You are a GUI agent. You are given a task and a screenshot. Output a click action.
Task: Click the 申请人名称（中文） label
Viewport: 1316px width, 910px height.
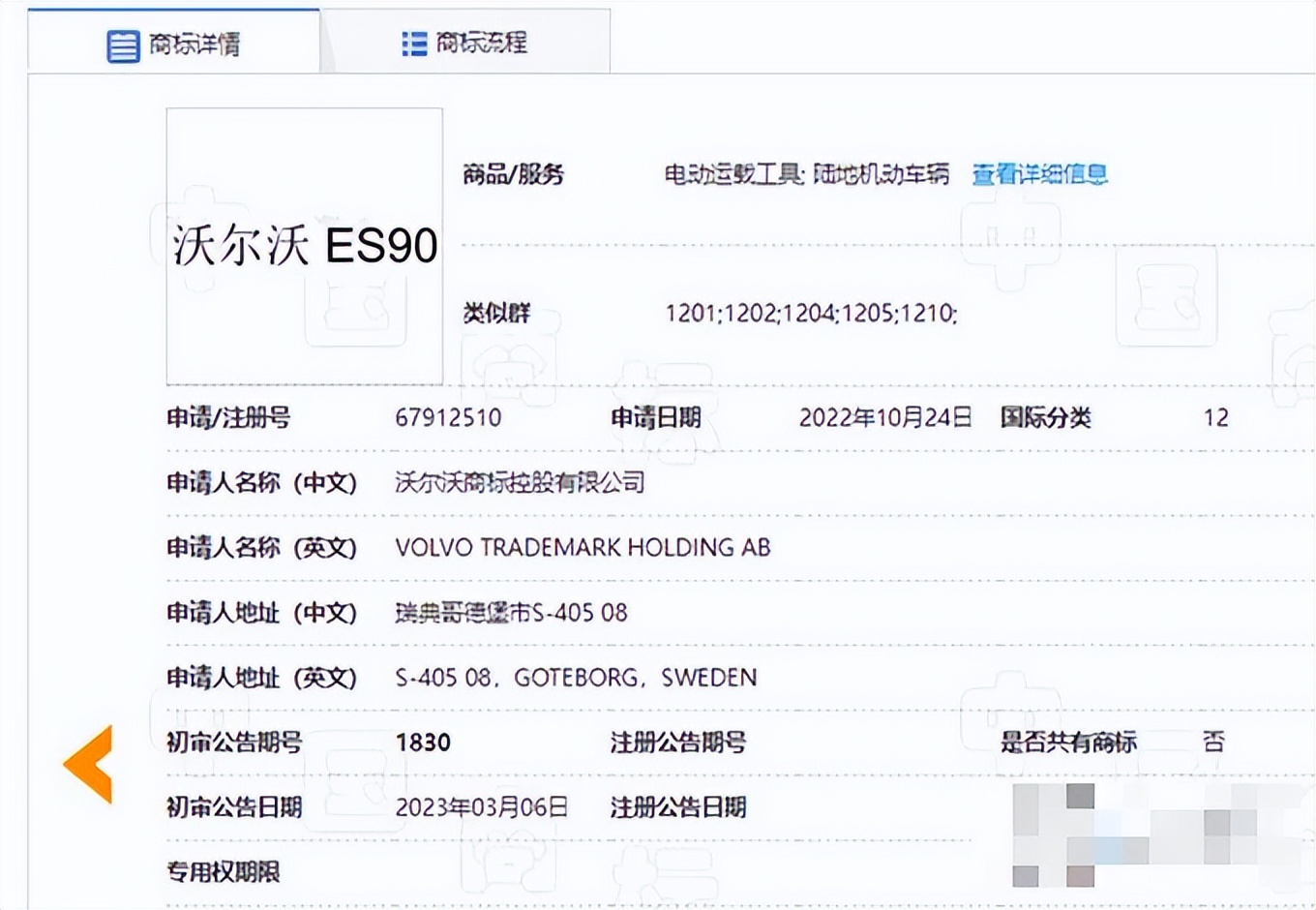[x=261, y=482]
